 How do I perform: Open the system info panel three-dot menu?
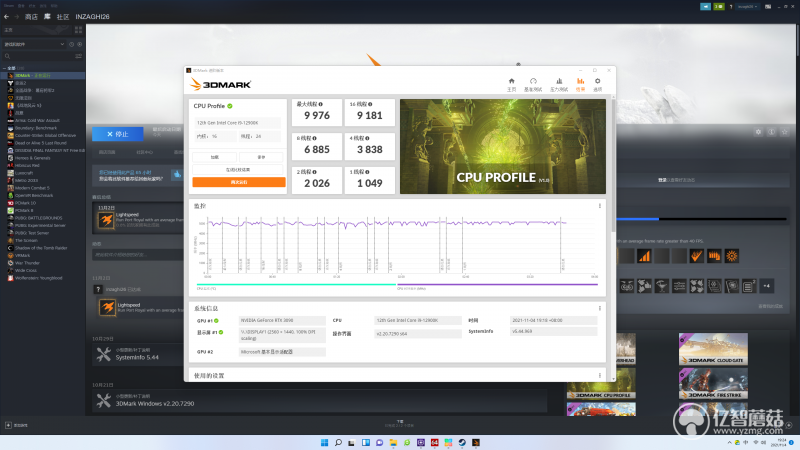click(x=599, y=308)
